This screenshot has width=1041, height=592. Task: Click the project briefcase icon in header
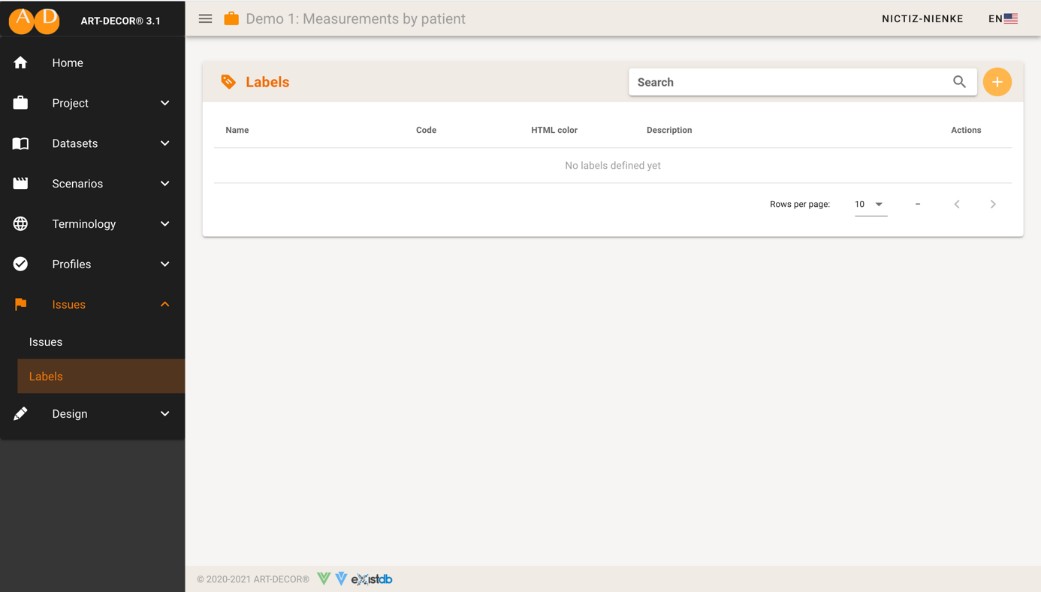pyautogui.click(x=232, y=19)
